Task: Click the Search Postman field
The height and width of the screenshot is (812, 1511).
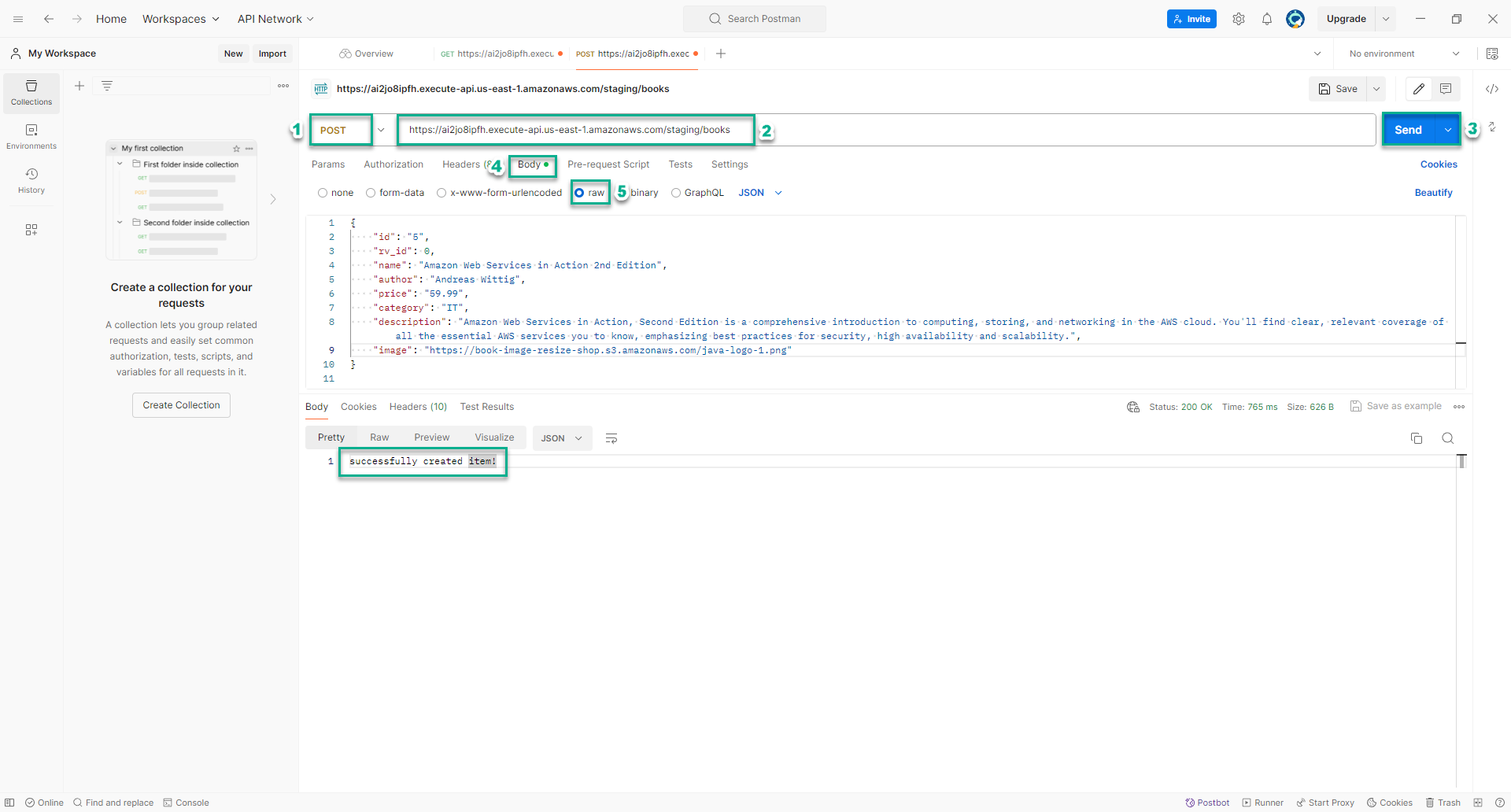Action: (755, 19)
